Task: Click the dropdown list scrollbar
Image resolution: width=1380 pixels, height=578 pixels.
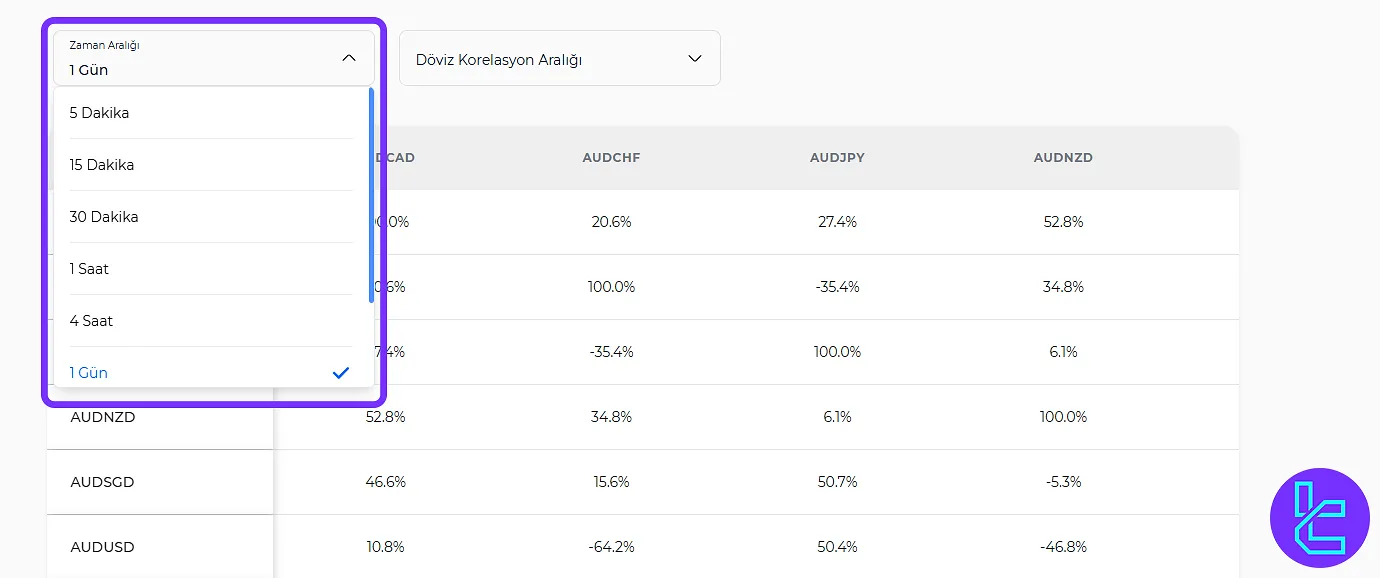Action: [x=371, y=195]
